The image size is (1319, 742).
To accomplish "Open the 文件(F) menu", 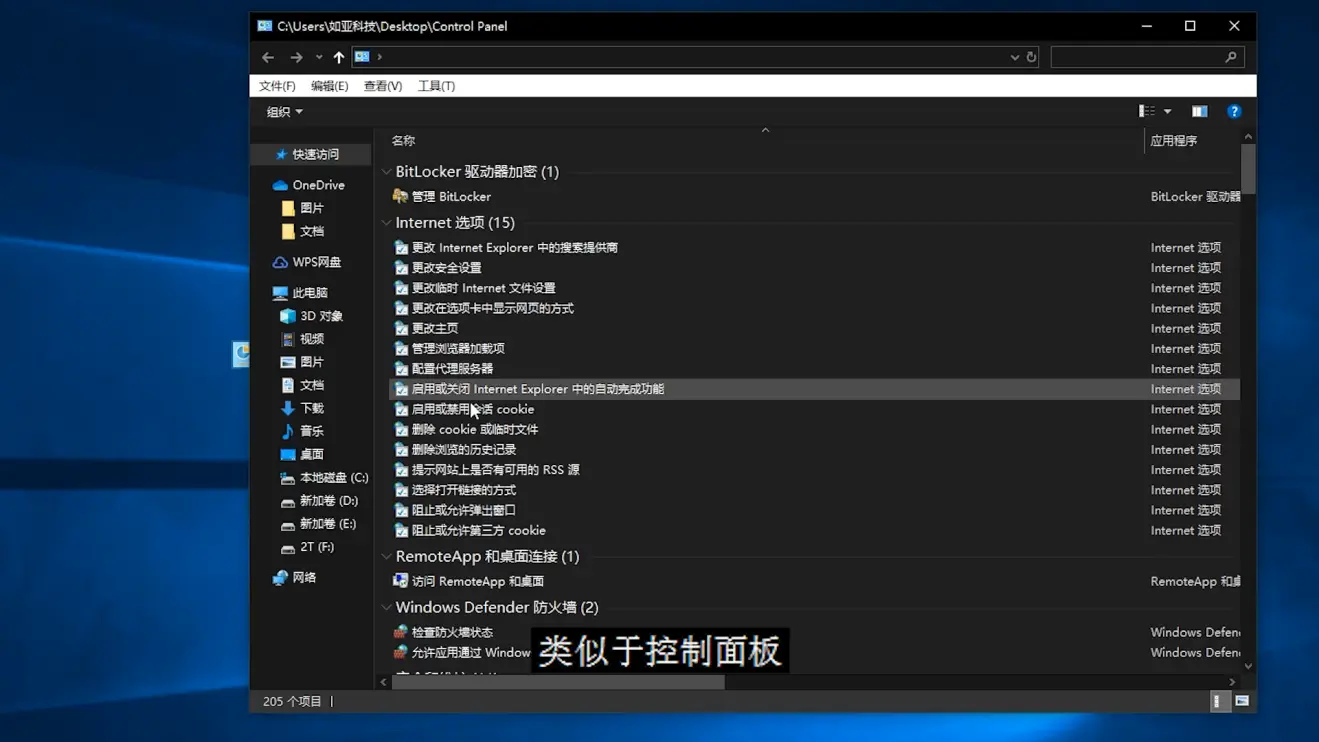I will [277, 86].
